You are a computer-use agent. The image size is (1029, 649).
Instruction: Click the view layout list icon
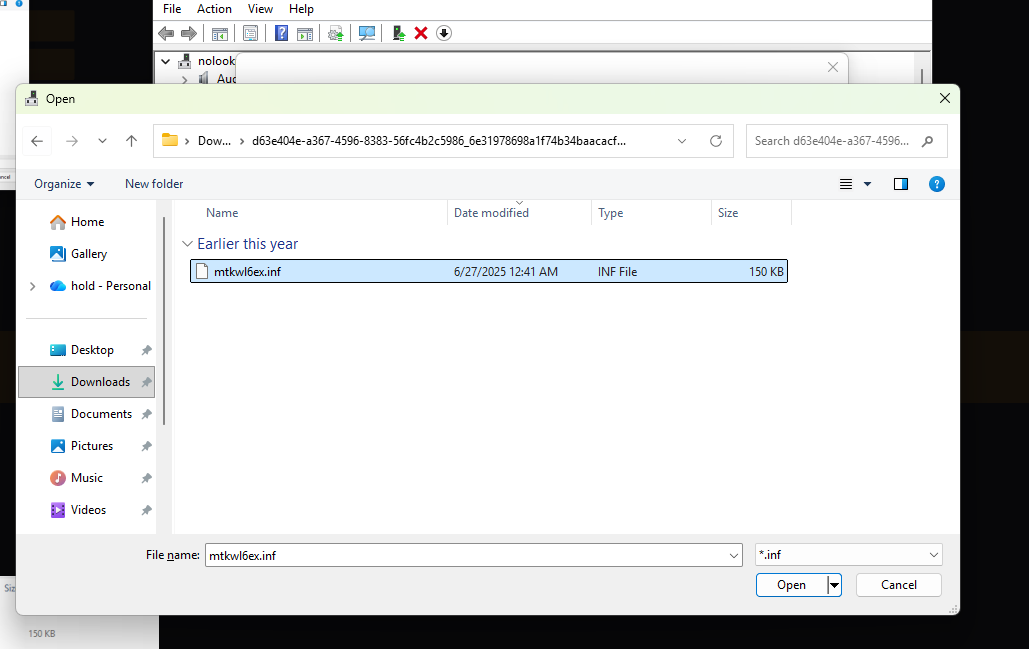pyautogui.click(x=846, y=184)
